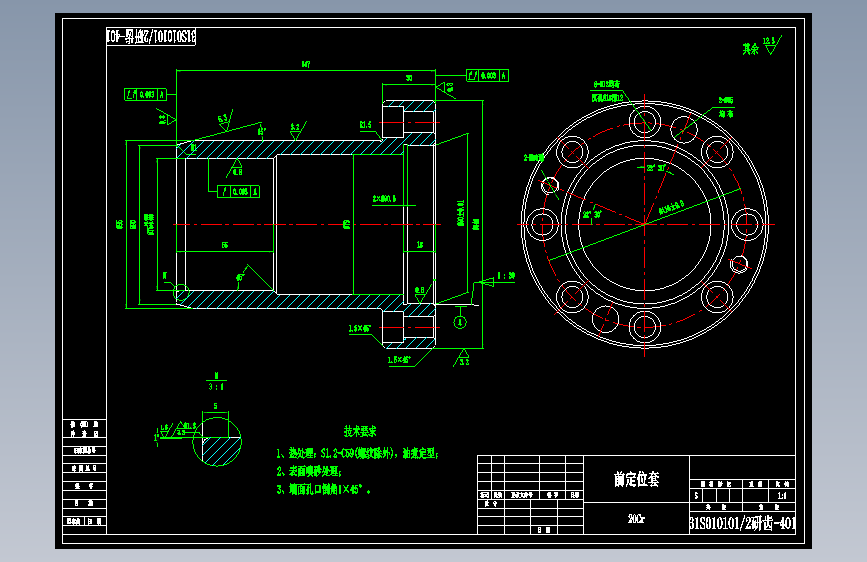Screen dimensions: 867x562
Task: Select technical requirement line 1 about heat treatment
Action: [358, 454]
